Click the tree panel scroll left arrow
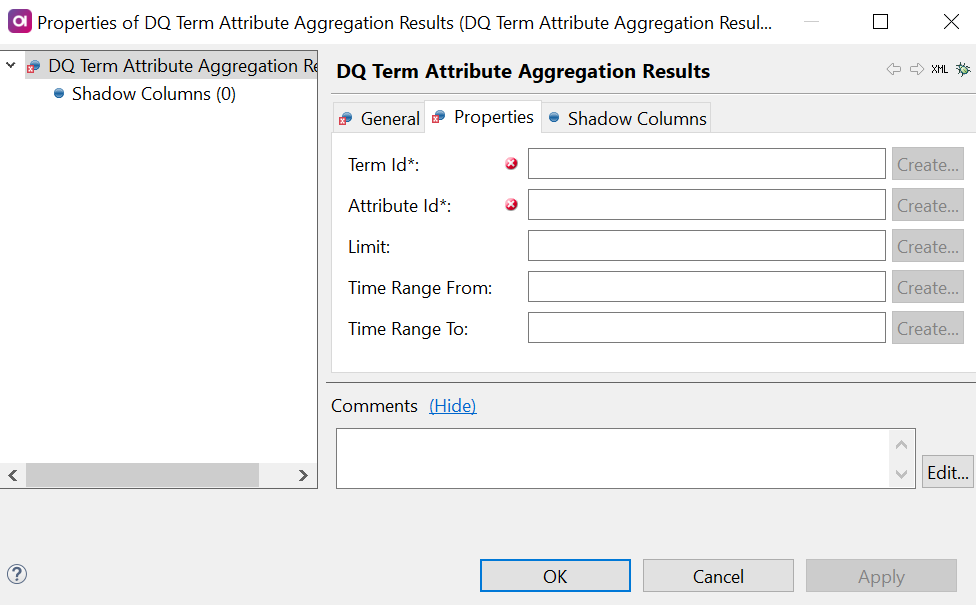The height and width of the screenshot is (605, 976). pos(13,476)
